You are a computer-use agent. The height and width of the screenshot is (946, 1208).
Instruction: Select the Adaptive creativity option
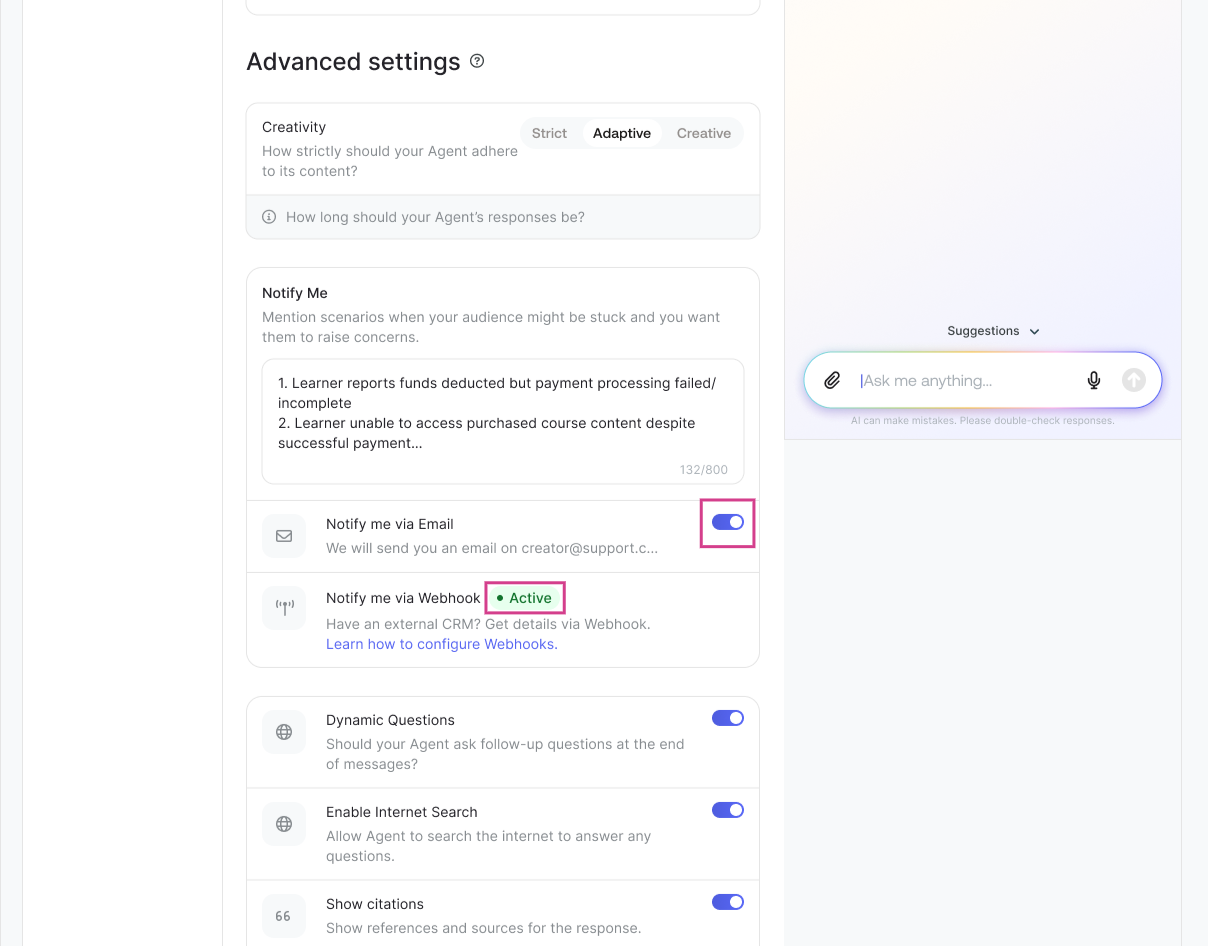tap(621, 133)
